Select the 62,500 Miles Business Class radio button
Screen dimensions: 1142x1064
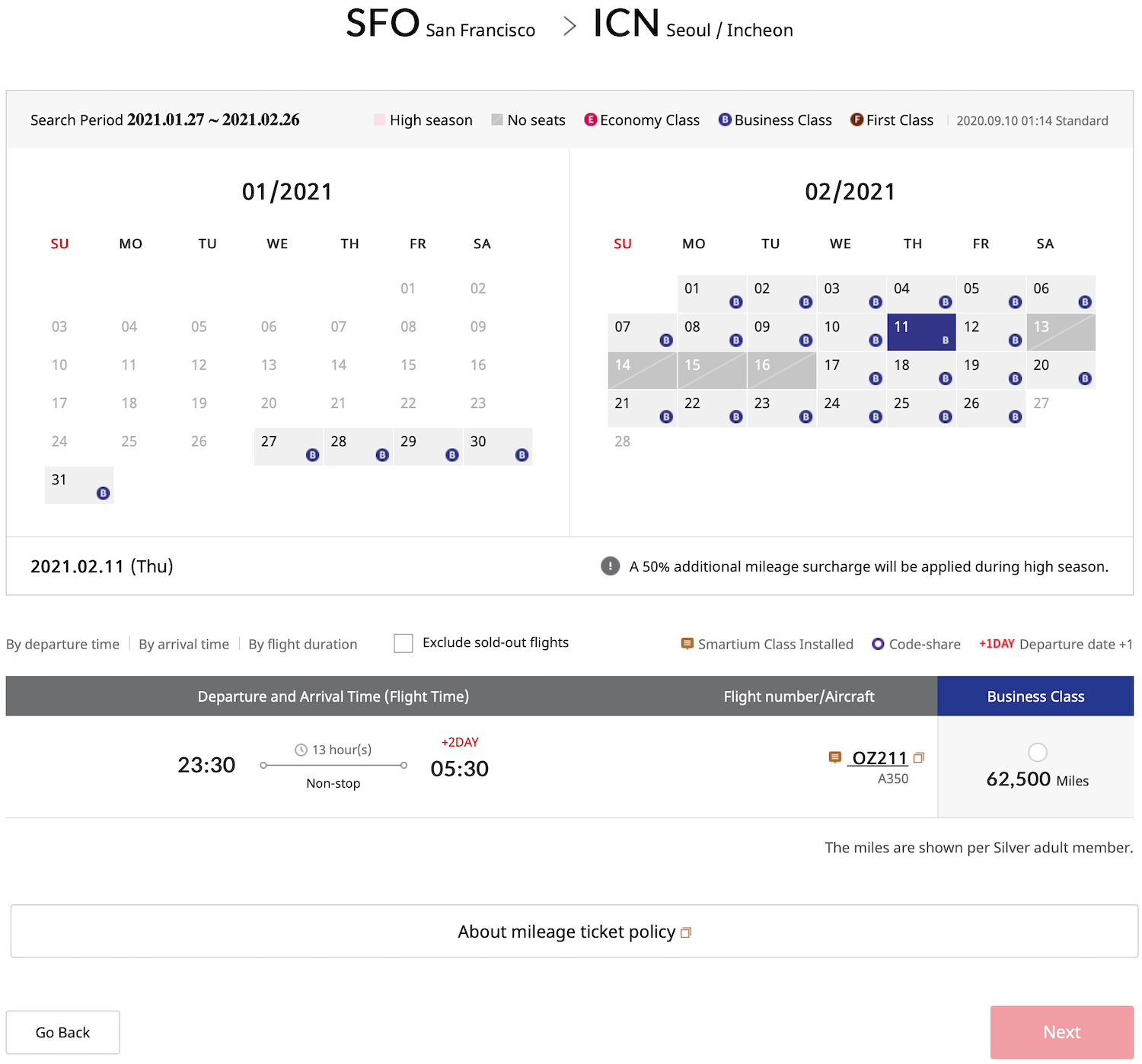pyautogui.click(x=1036, y=752)
